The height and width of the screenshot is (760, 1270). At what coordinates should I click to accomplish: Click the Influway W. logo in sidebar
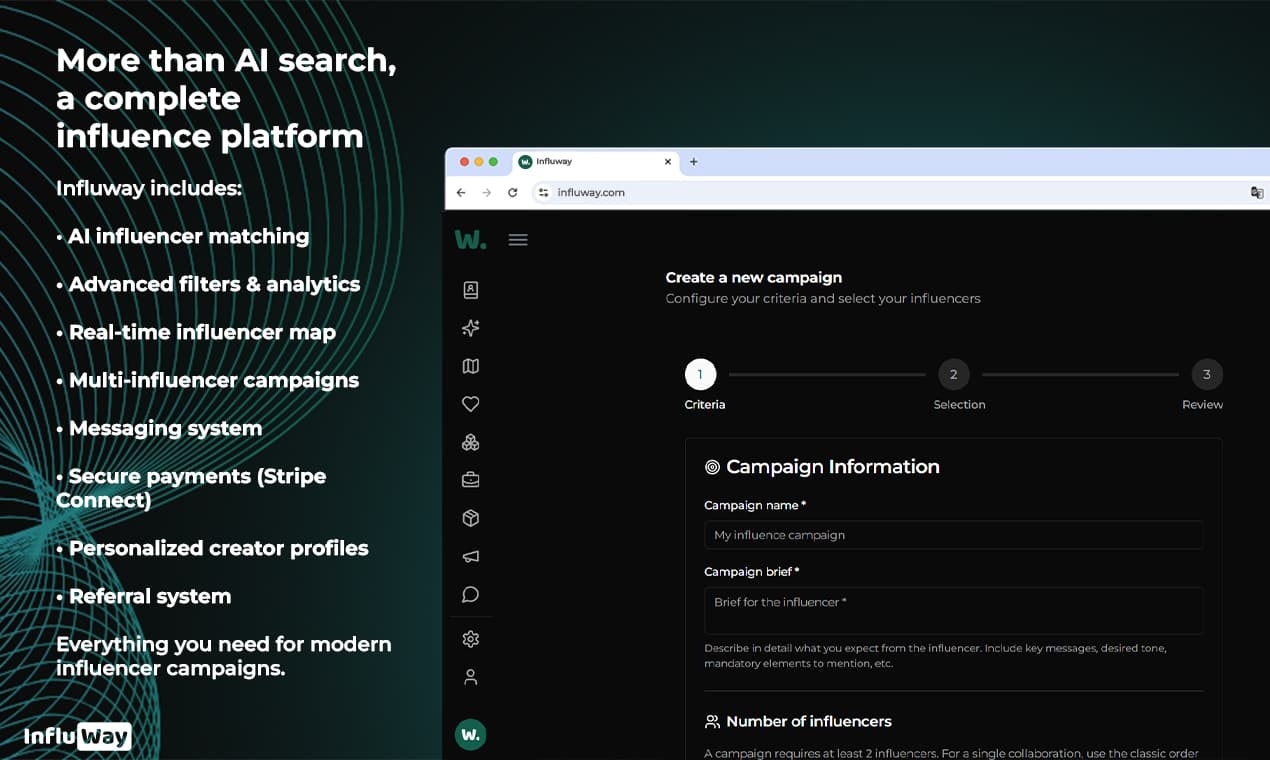point(470,240)
